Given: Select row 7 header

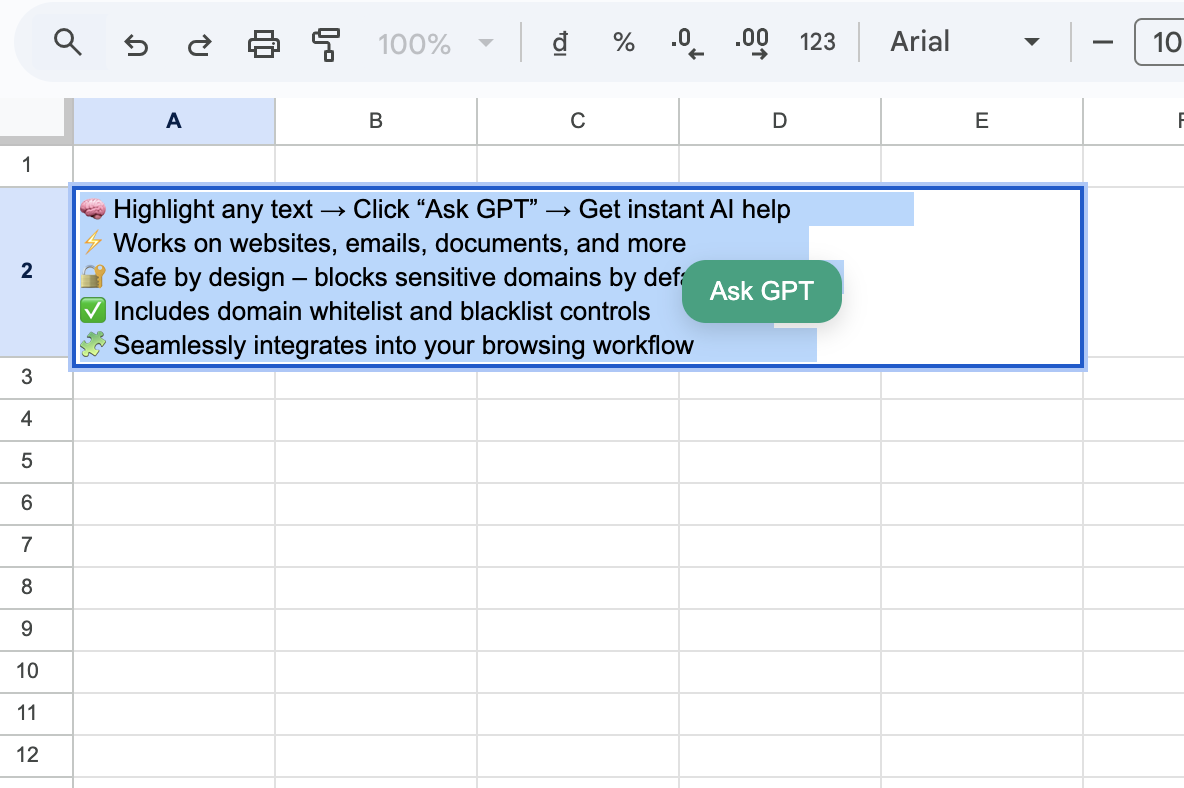Looking at the screenshot, I should pyautogui.click(x=35, y=545).
